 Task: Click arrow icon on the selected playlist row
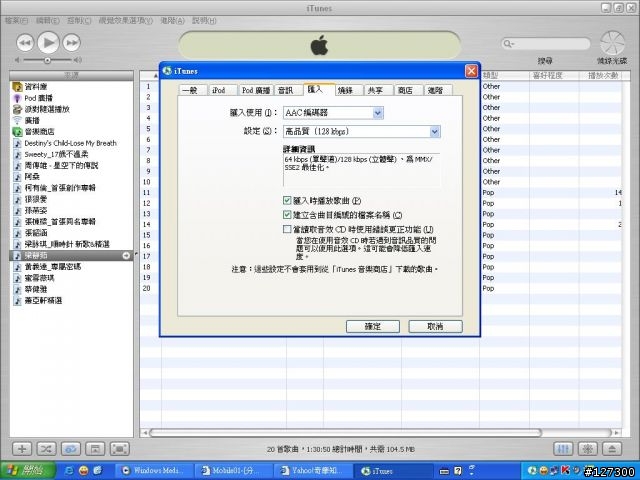pos(126,256)
